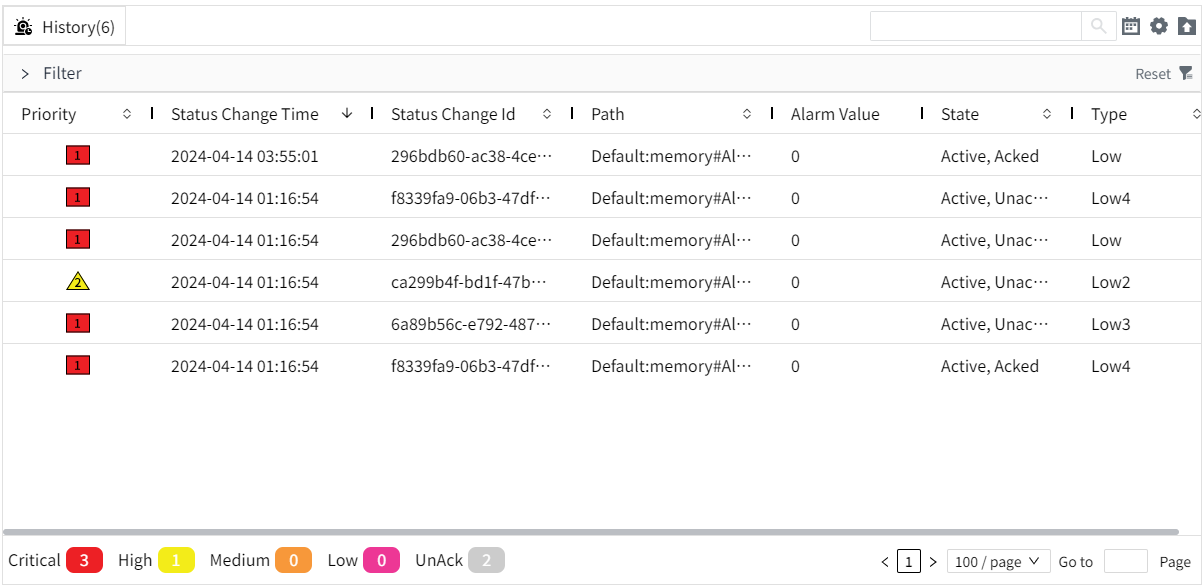The height and width of the screenshot is (586, 1204).
Task: Click the search magnifier icon
Action: coord(1098,26)
